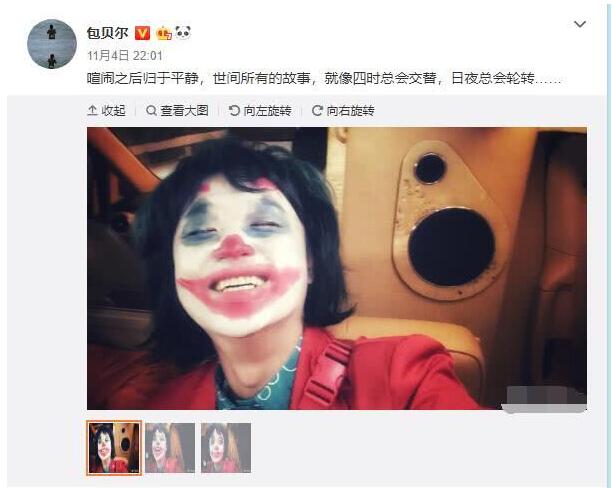The width and height of the screenshot is (613, 488).
Task: Click the rotate-right arrow icon
Action: pos(317,111)
